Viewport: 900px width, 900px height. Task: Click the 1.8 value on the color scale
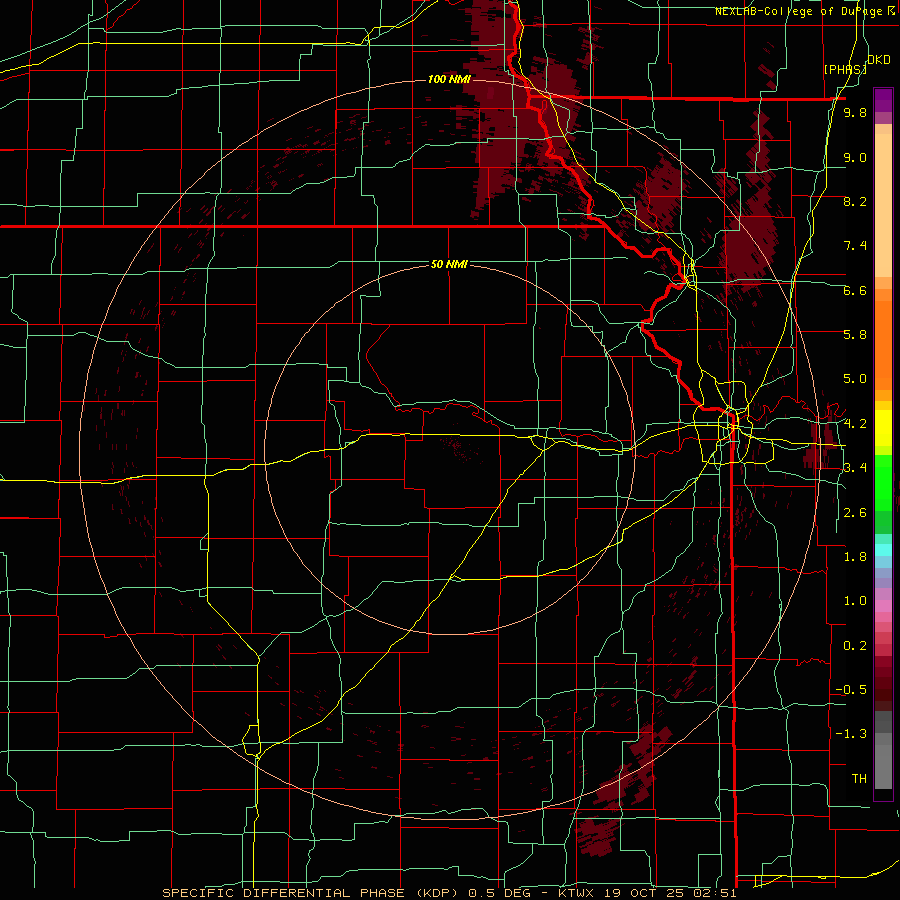click(x=855, y=557)
